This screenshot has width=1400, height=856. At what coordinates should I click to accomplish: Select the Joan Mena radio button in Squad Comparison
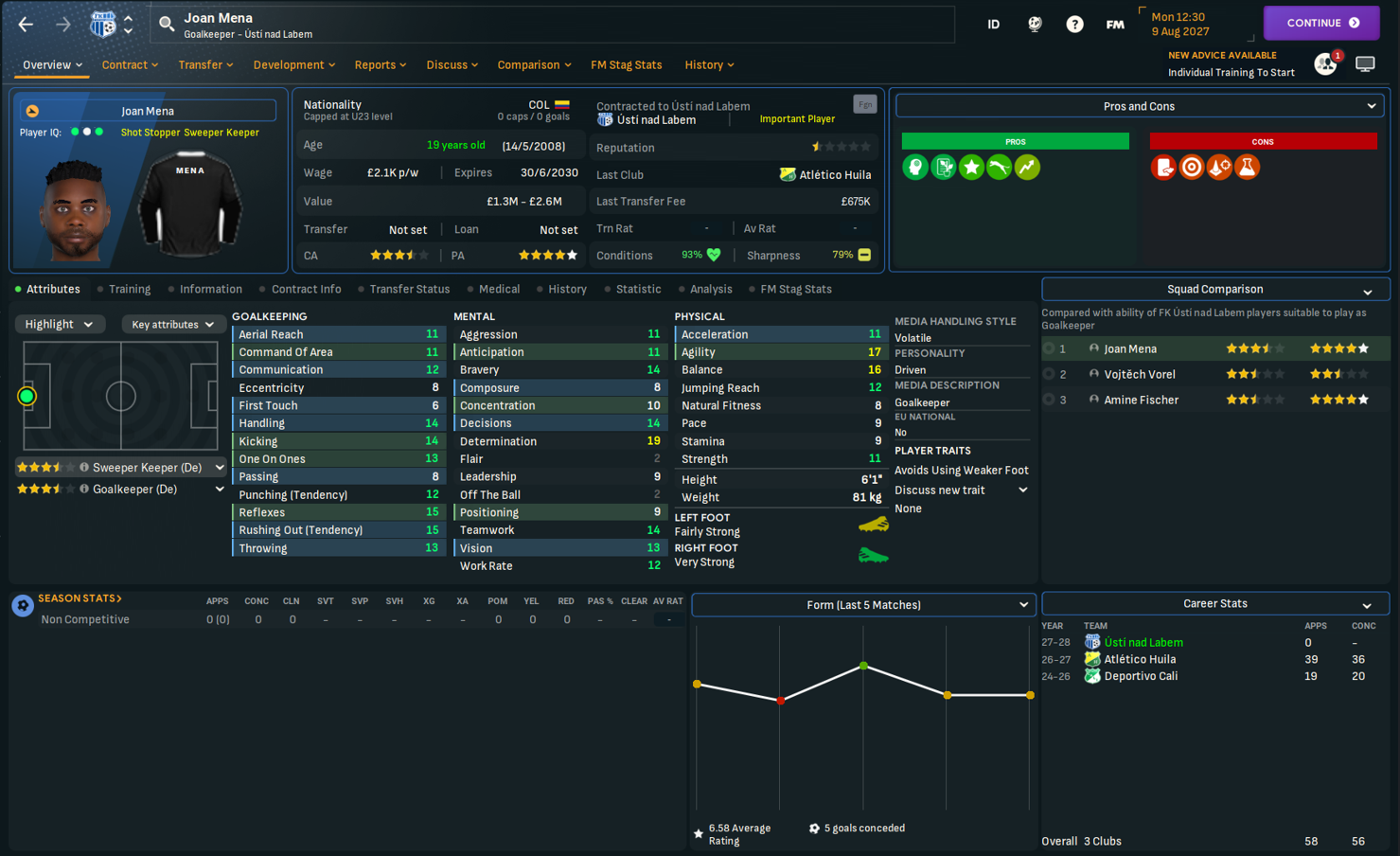[1049, 348]
